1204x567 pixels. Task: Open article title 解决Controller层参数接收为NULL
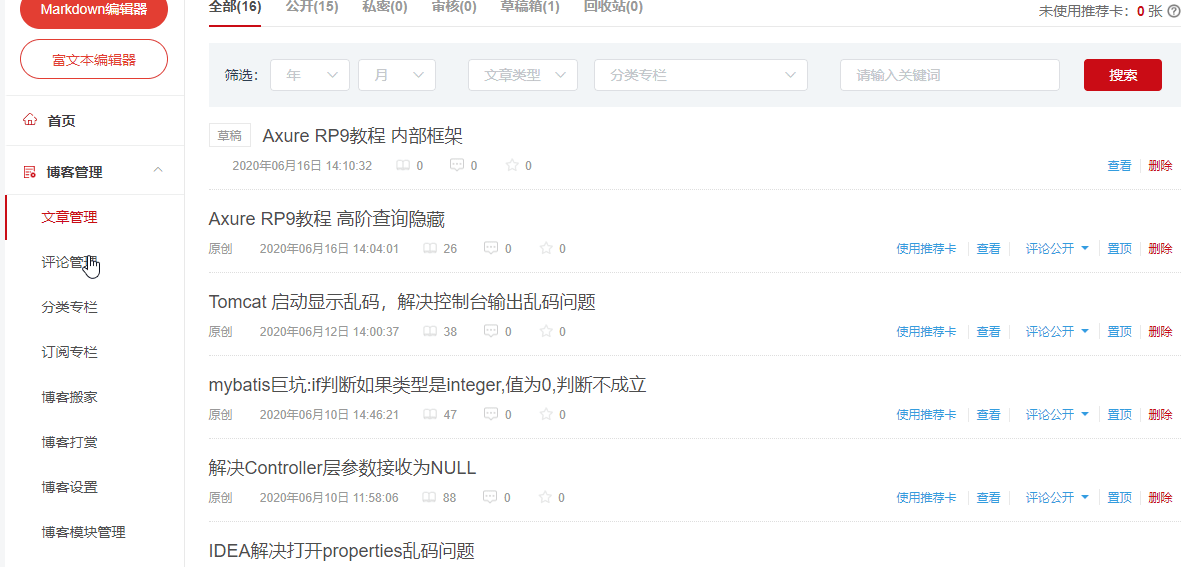[x=343, y=468]
